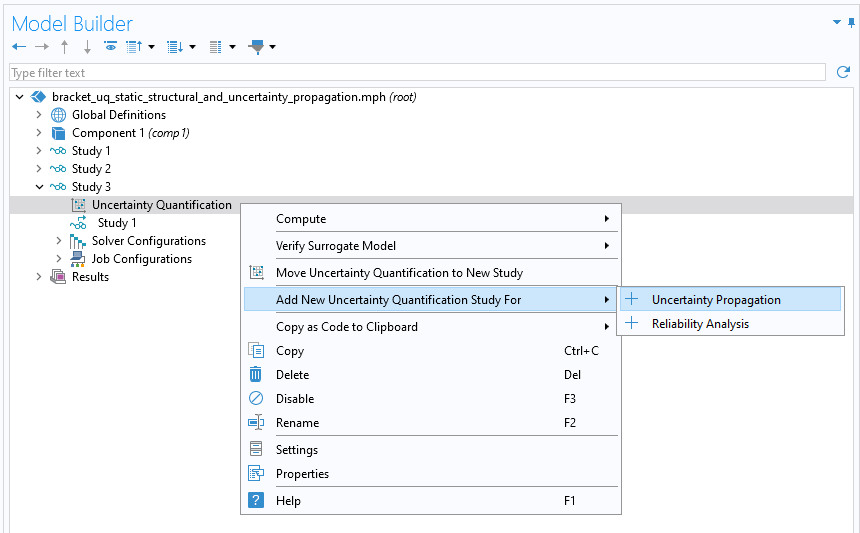Image resolution: width=860 pixels, height=533 pixels.
Task: Choose Reliability Analysis in the submenu
Action: tap(700, 324)
